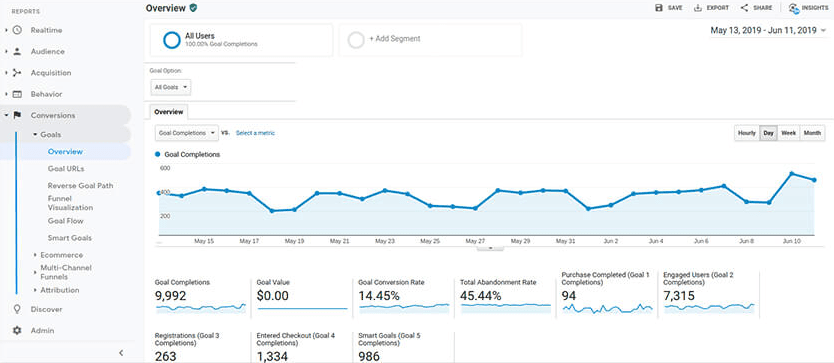Open the Funnel Visualization report

70,203
